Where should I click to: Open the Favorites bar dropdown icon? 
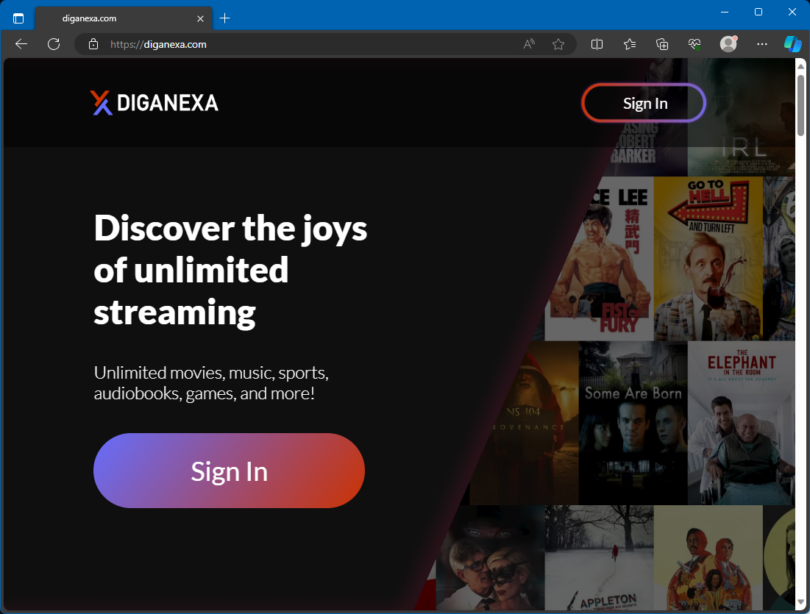(629, 44)
